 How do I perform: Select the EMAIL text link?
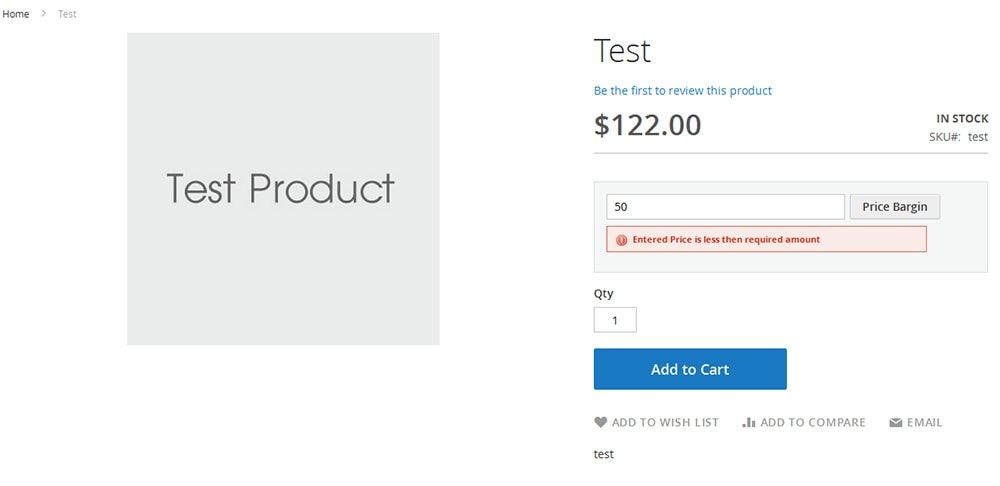click(x=924, y=423)
